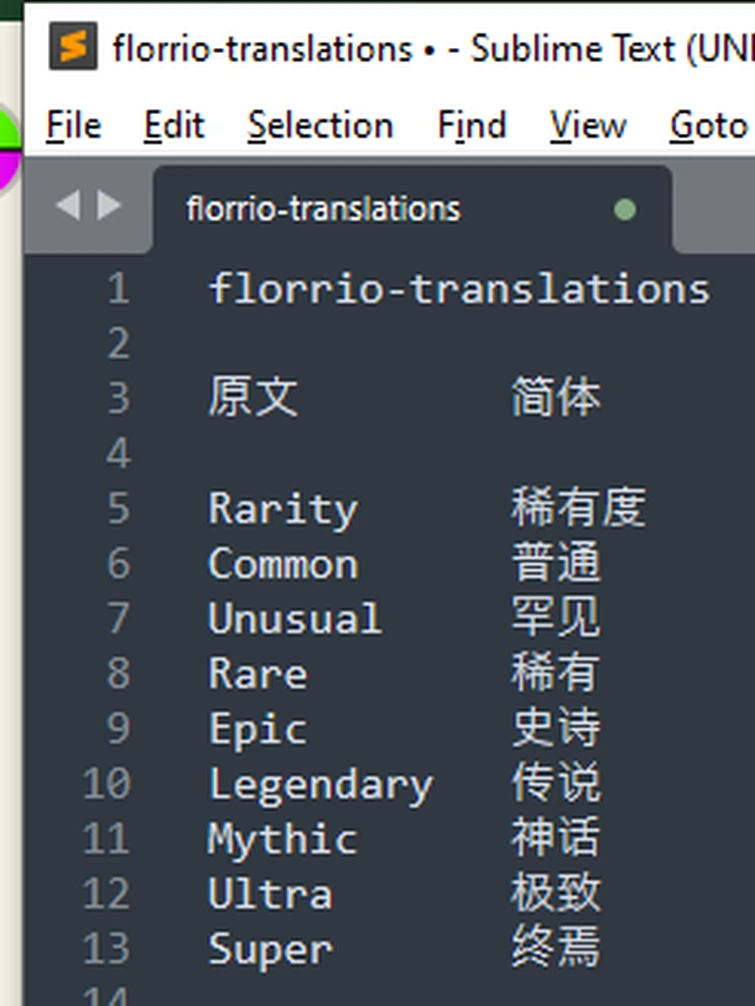Screen dimensions: 755x1006
Task: Select the florrio-translations tab
Action: 322,209
